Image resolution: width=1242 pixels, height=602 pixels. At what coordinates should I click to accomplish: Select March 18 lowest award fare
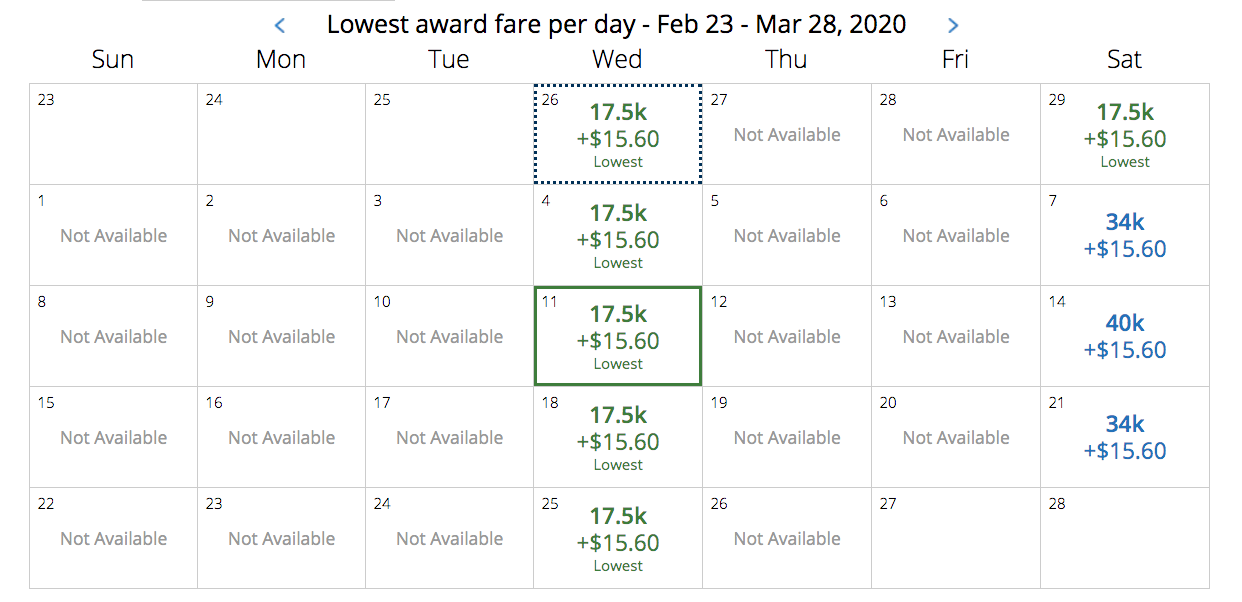(618, 438)
